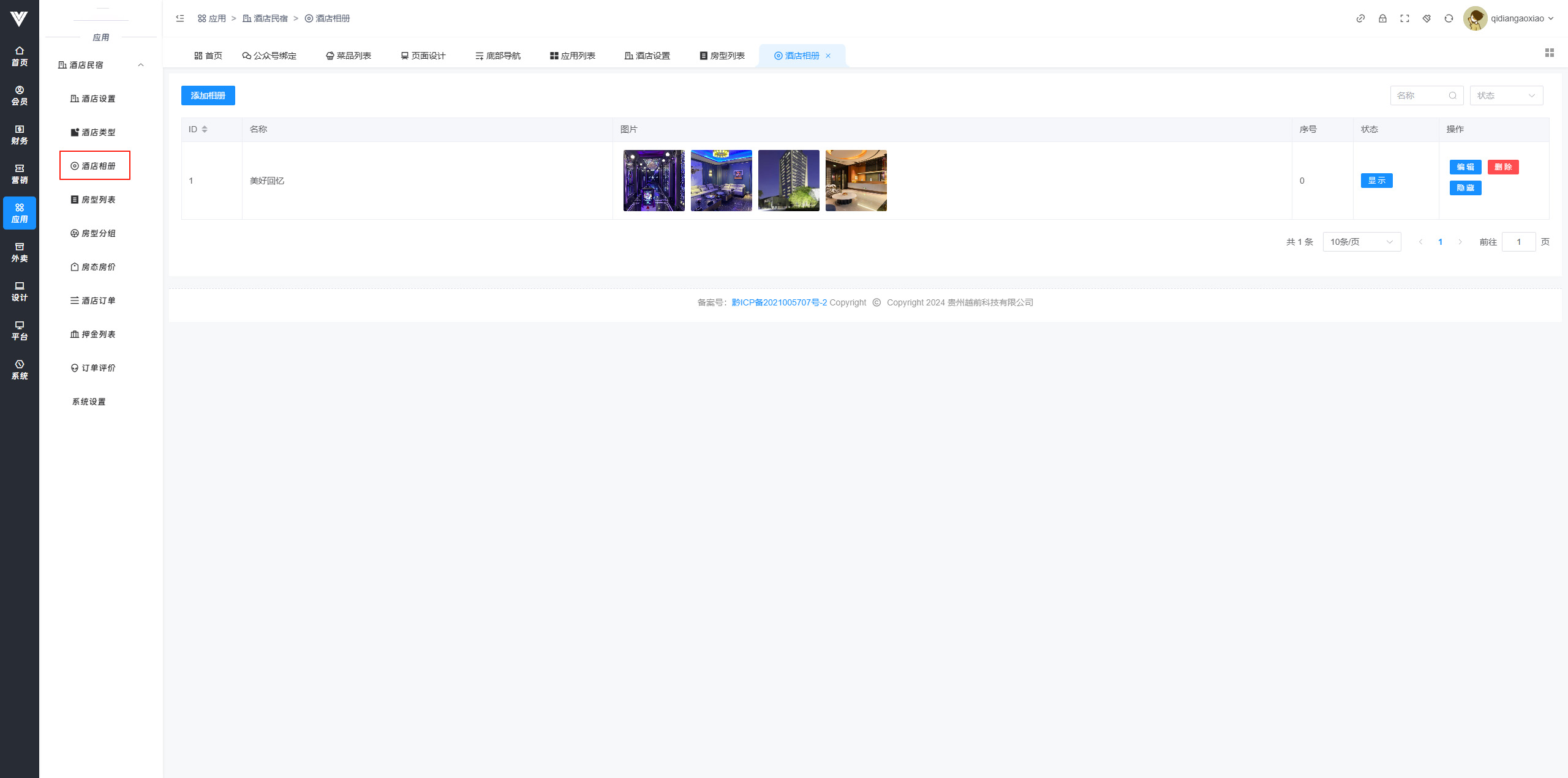
Task: Click the theme cleaner icon in header
Action: tap(1427, 18)
